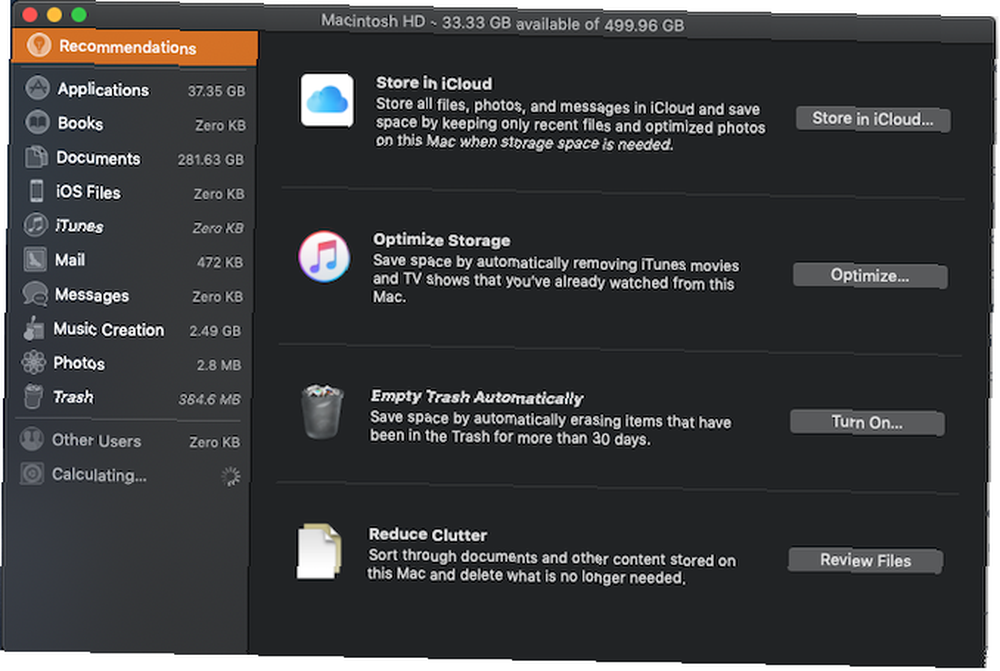The height and width of the screenshot is (671, 1000).
Task: Click the 2.49 GB Music Creation size
Action: pyautogui.click(x=215, y=331)
